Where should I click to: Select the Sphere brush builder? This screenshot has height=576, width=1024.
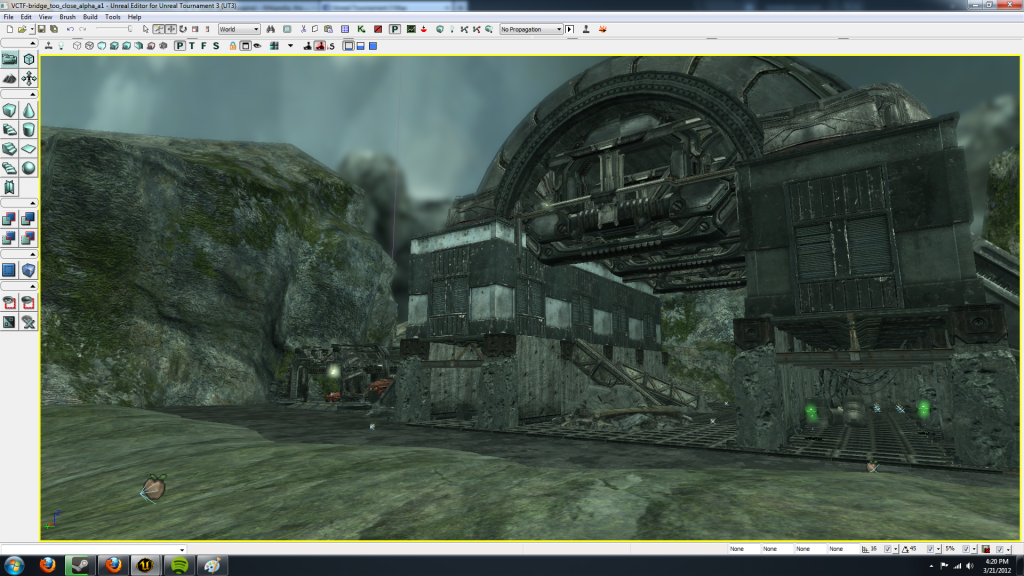pyautogui.click(x=29, y=168)
